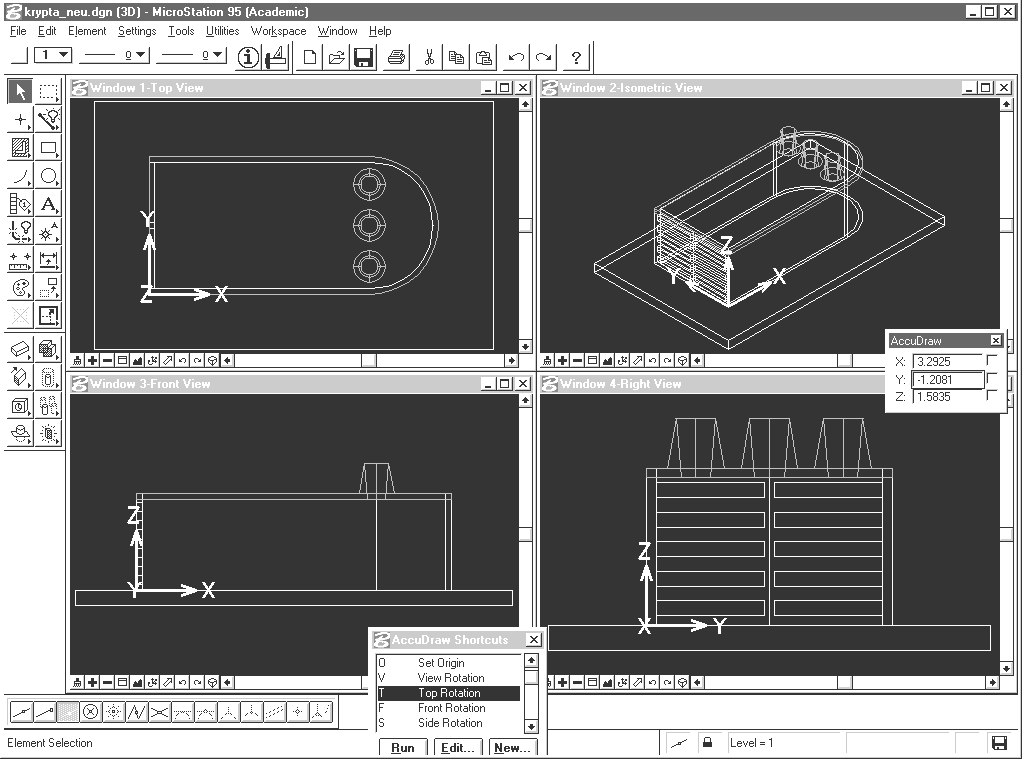Select the Place Arc tool
Image resolution: width=1022 pixels, height=759 pixels.
click(20, 176)
